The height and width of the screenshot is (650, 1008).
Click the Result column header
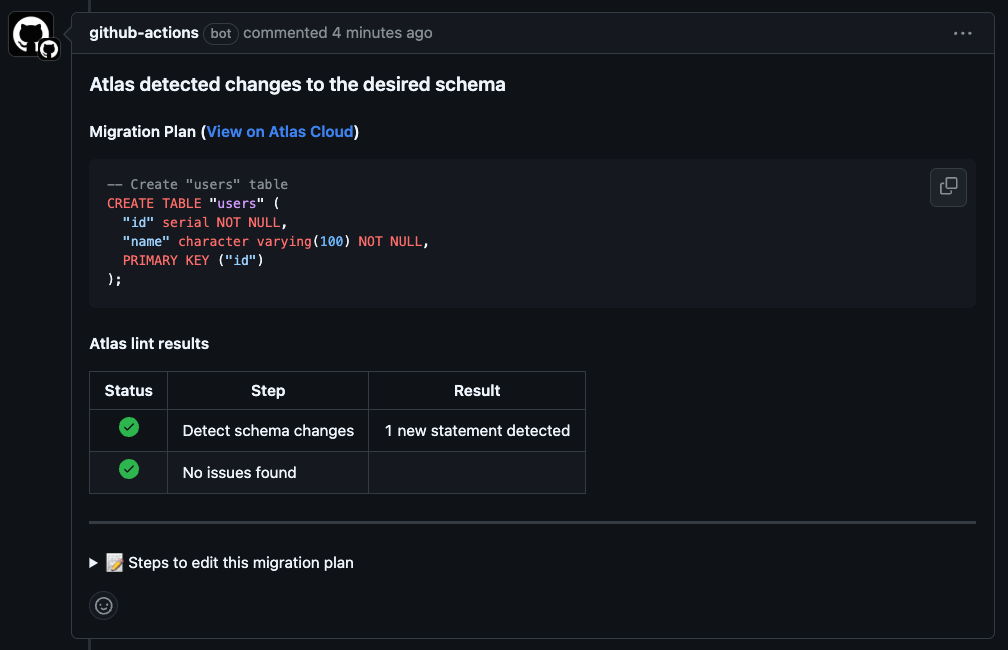[477, 390]
